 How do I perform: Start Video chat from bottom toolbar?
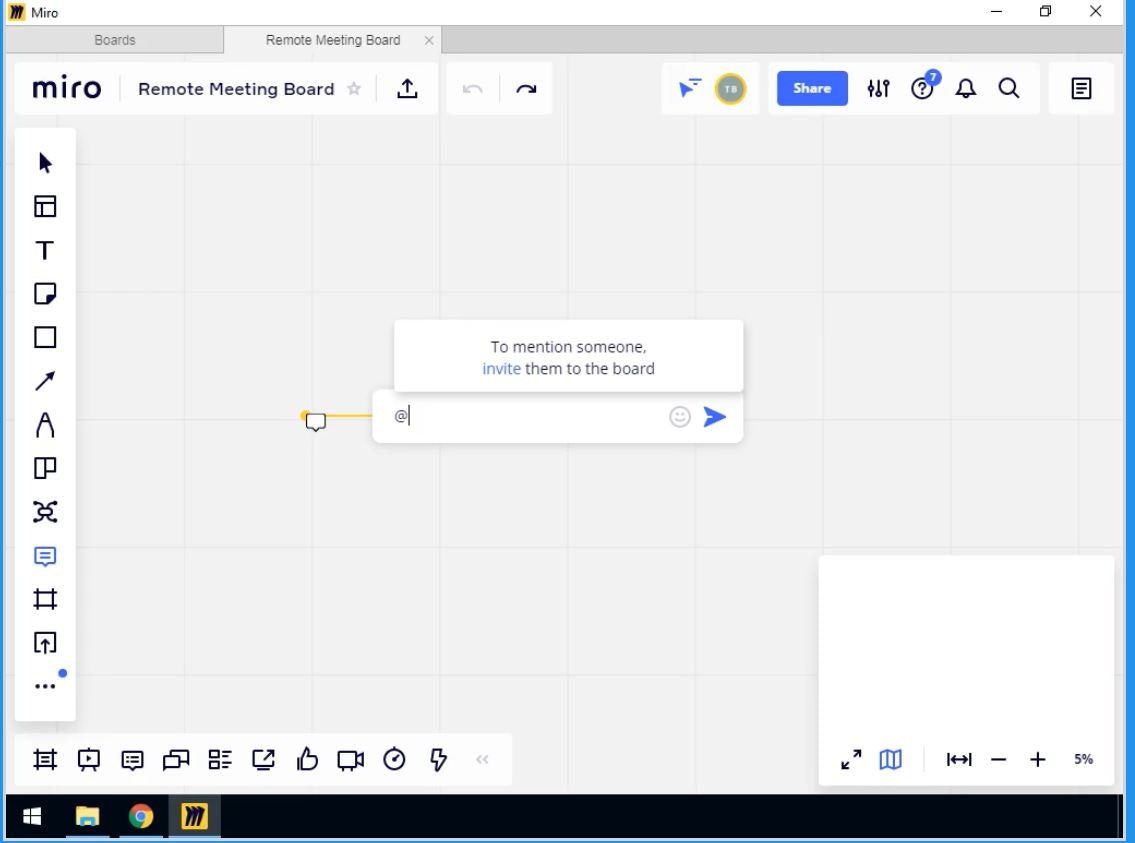coord(350,760)
